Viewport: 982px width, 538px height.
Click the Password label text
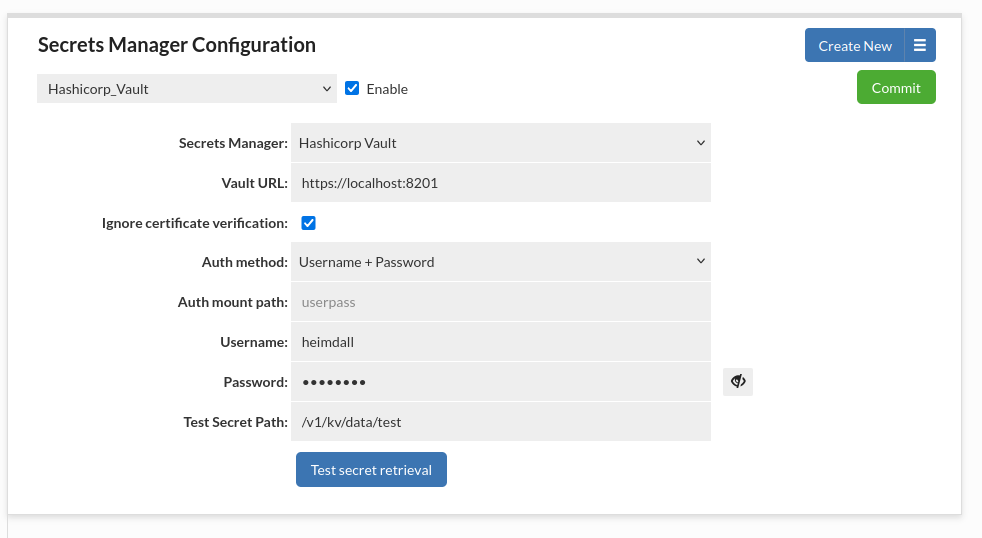pos(255,382)
